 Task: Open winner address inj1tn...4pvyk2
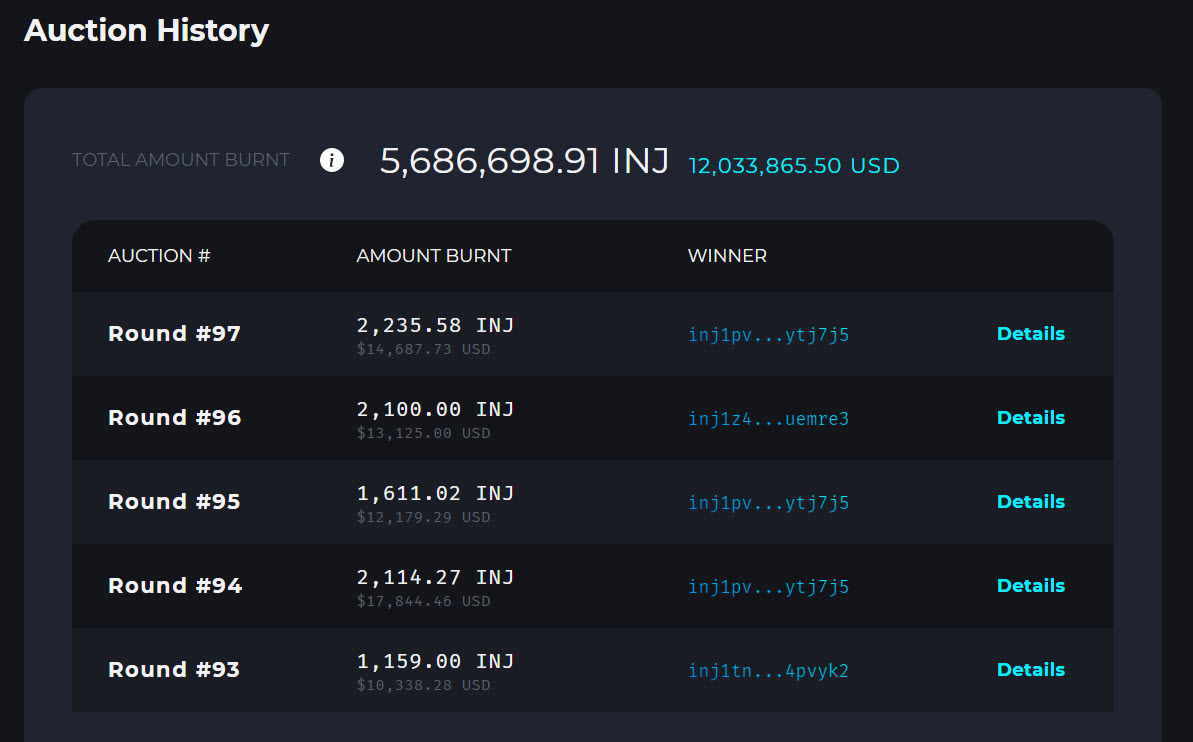[768, 671]
